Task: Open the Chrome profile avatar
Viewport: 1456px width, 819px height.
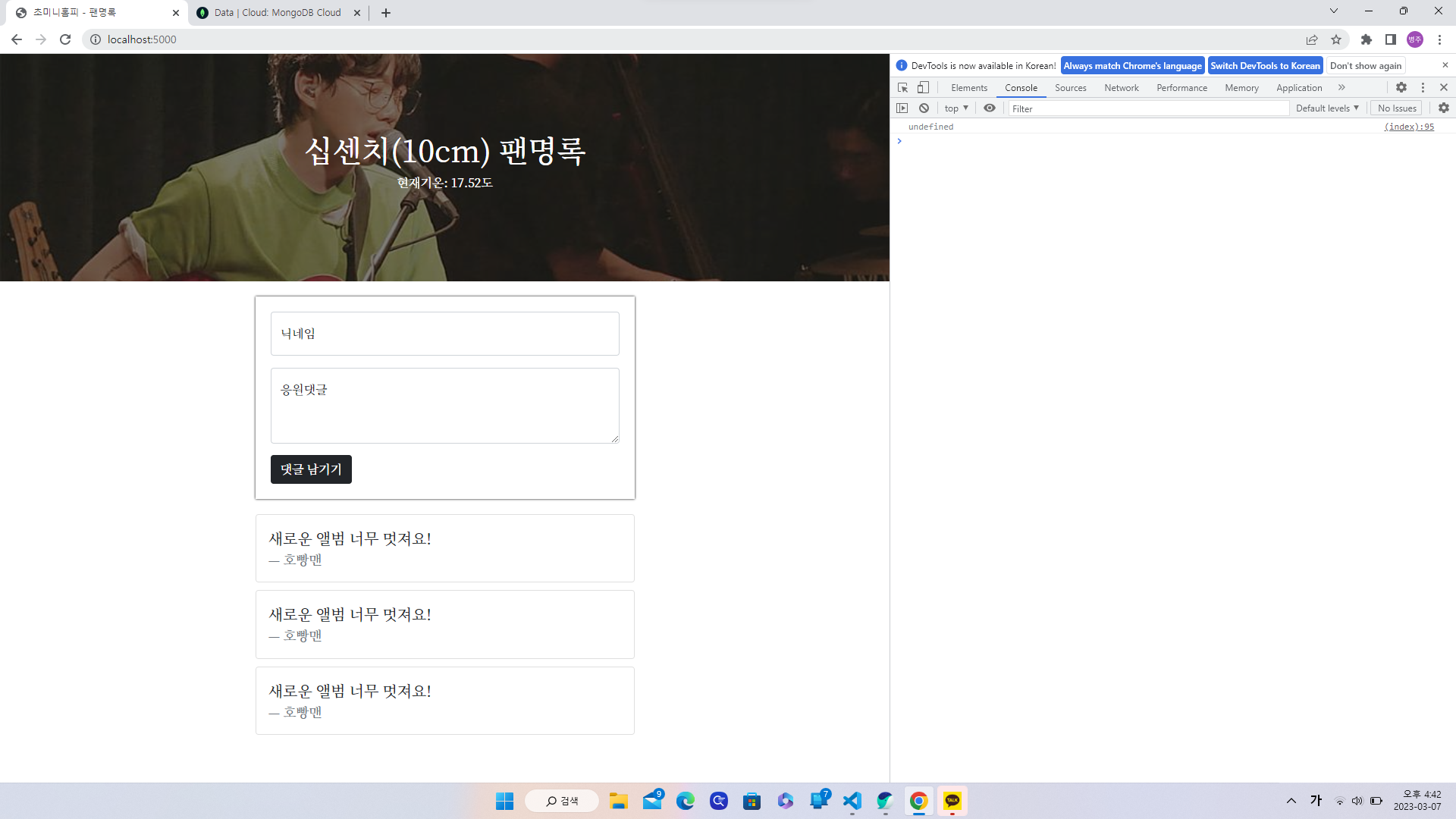Action: click(1415, 39)
